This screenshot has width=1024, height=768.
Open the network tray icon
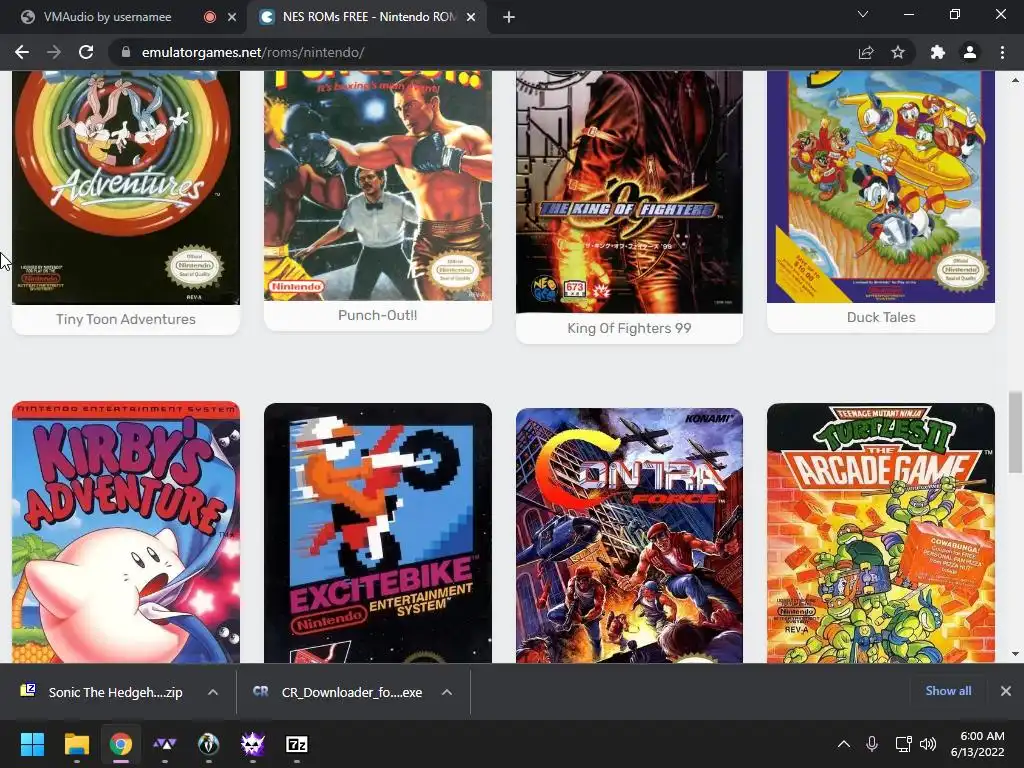(903, 744)
